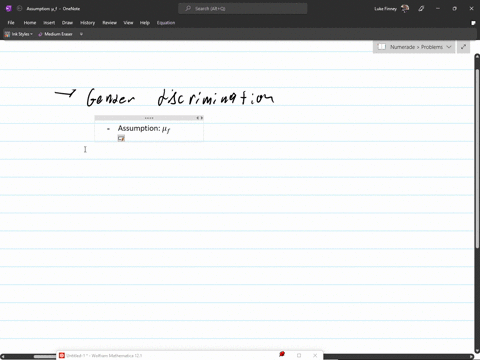The height and width of the screenshot is (360, 480).
Task: Click the scroll down arrow of the page
Action: coord(477,351)
